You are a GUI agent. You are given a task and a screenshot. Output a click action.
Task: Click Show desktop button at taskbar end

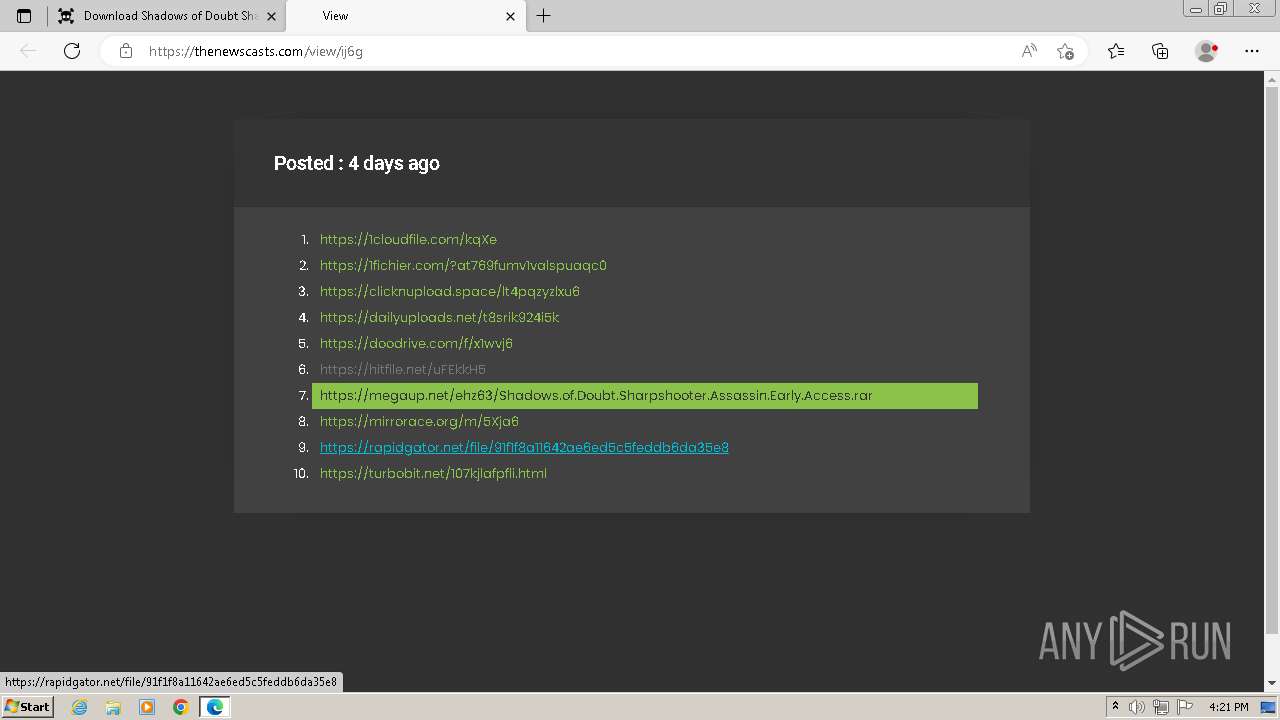click(x=1270, y=707)
